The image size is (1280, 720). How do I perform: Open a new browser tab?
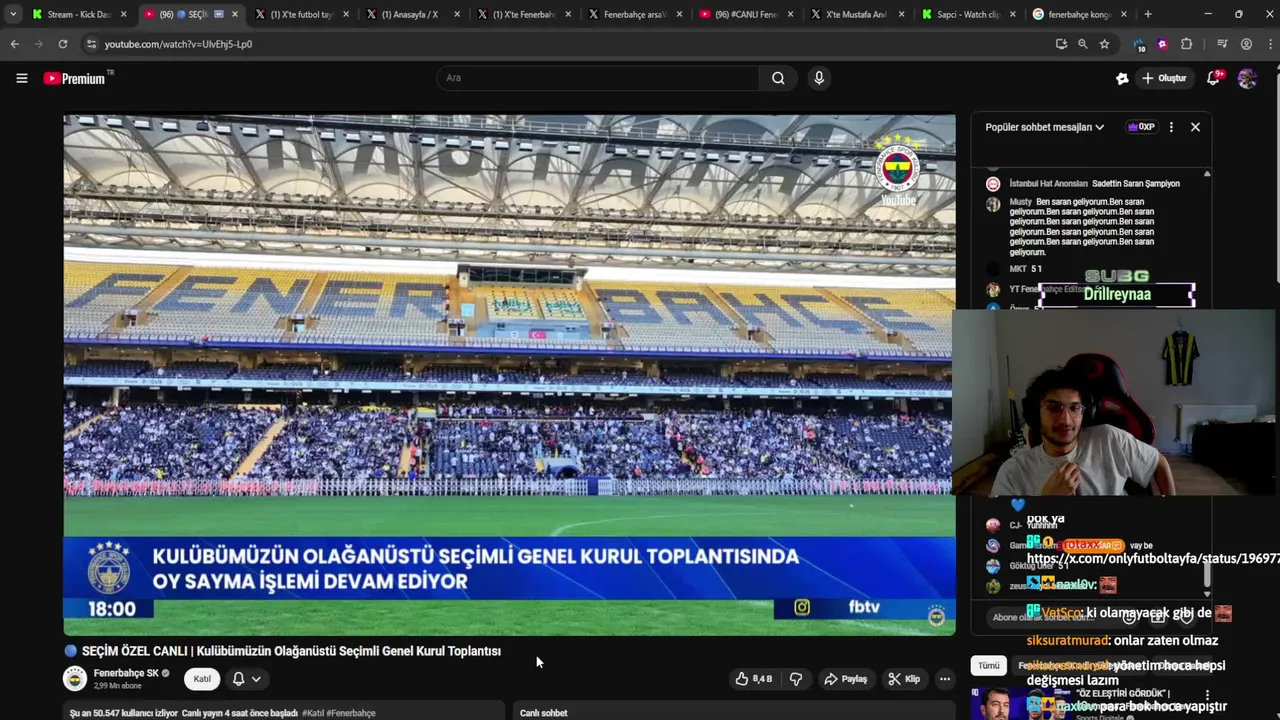click(x=1148, y=15)
